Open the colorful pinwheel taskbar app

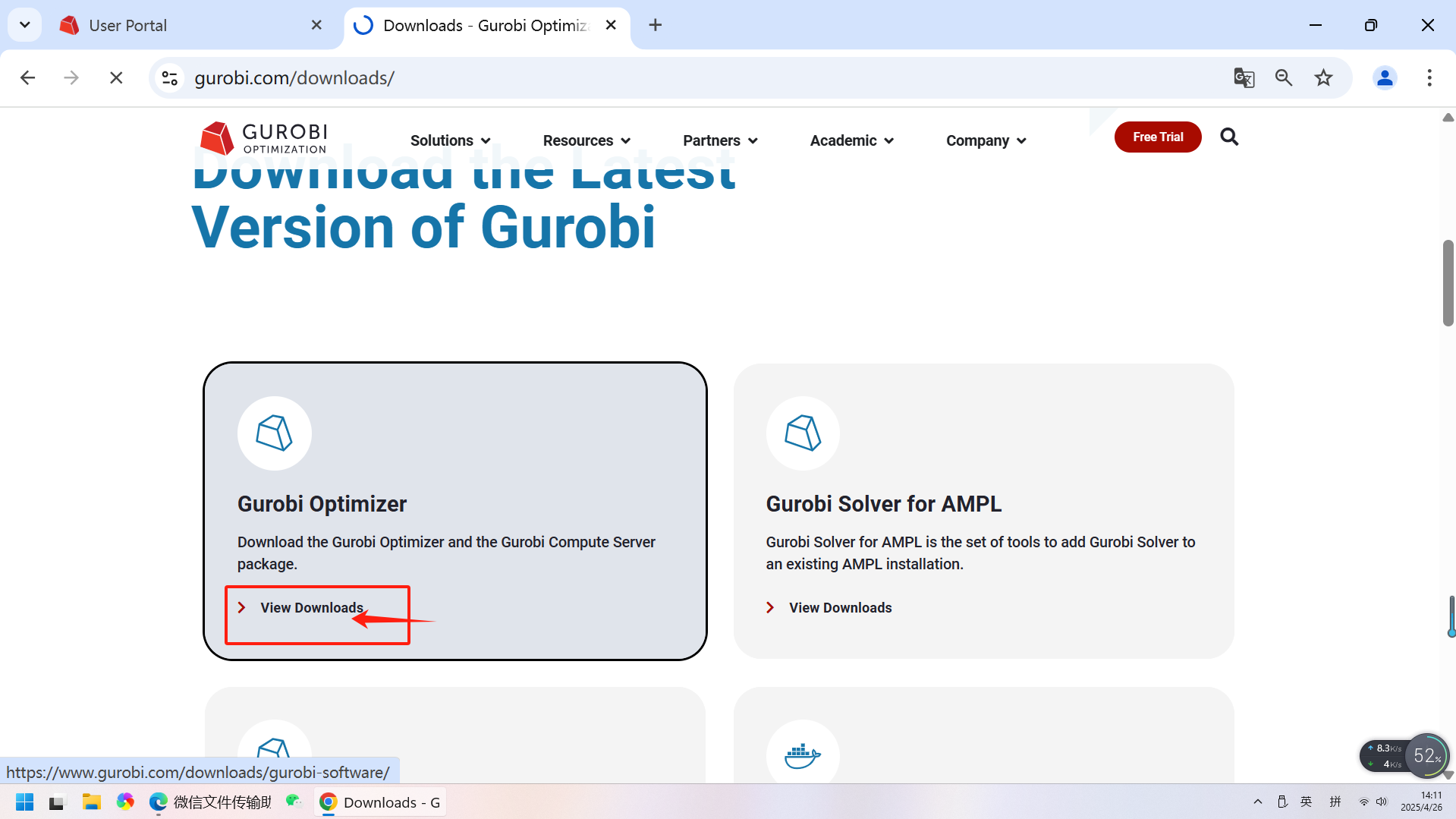coord(125,802)
